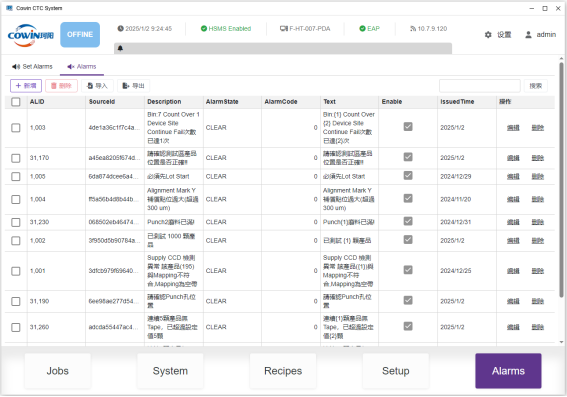Toggle the select-all checkbox in the header
The width and height of the screenshot is (567, 397).
coord(16,102)
